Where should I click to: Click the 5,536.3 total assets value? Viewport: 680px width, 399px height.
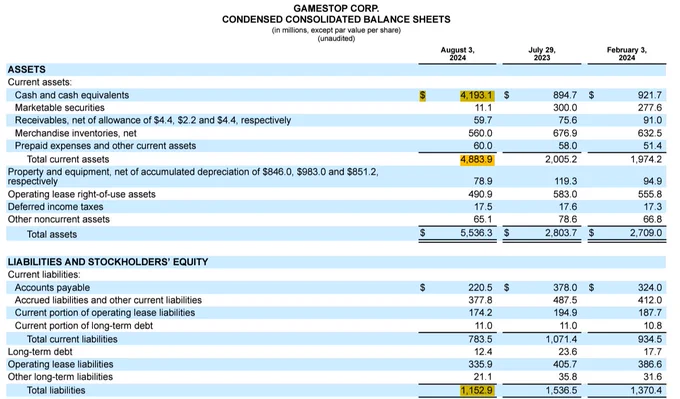pos(477,233)
